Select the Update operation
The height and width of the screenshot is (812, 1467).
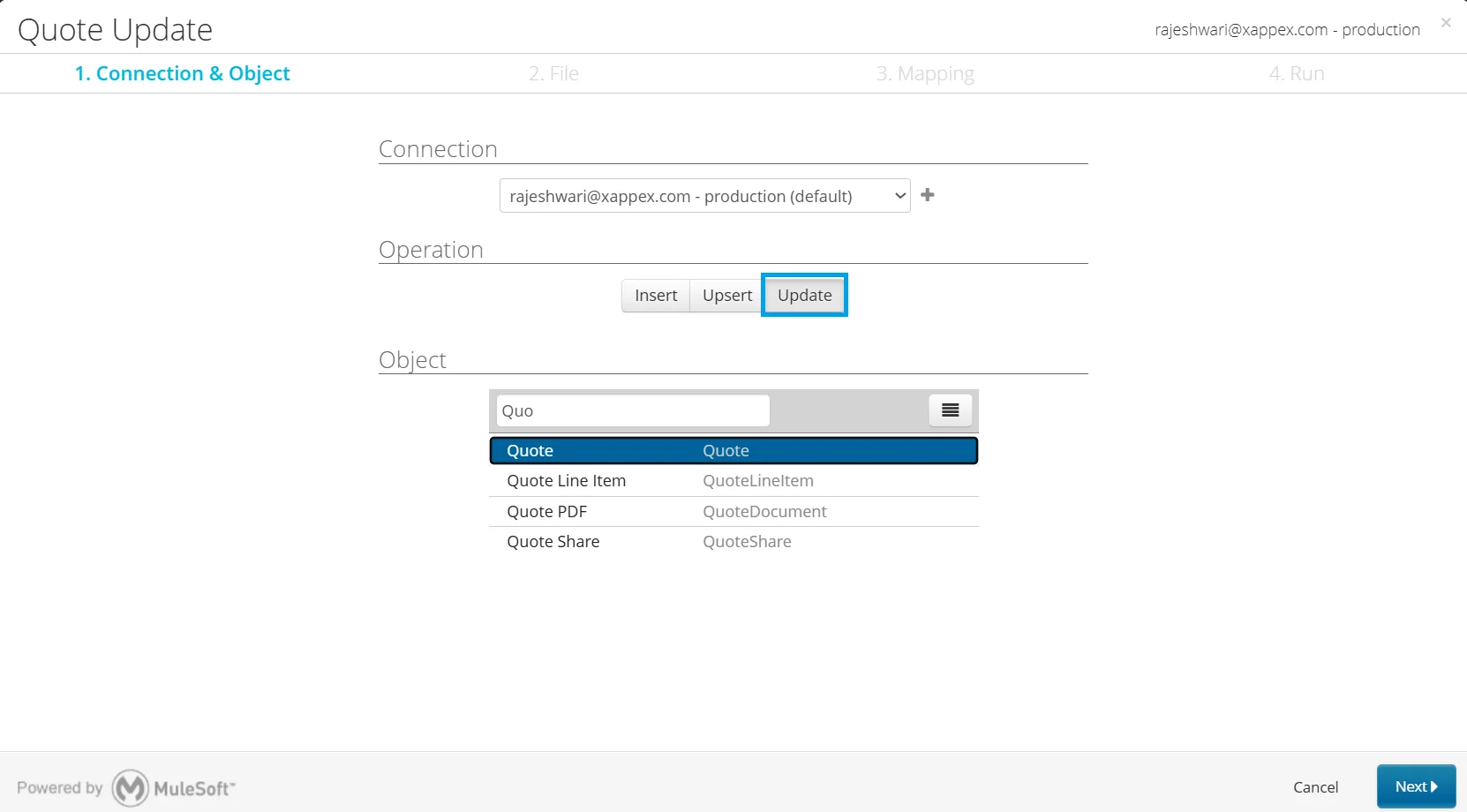[805, 296]
